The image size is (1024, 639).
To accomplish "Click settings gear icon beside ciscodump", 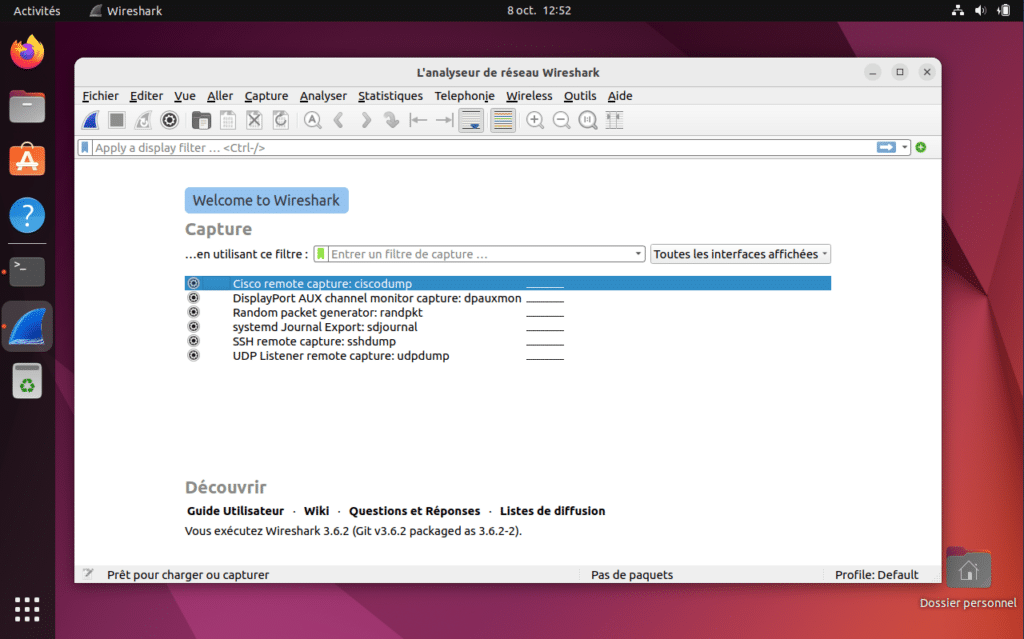I will click(x=193, y=284).
